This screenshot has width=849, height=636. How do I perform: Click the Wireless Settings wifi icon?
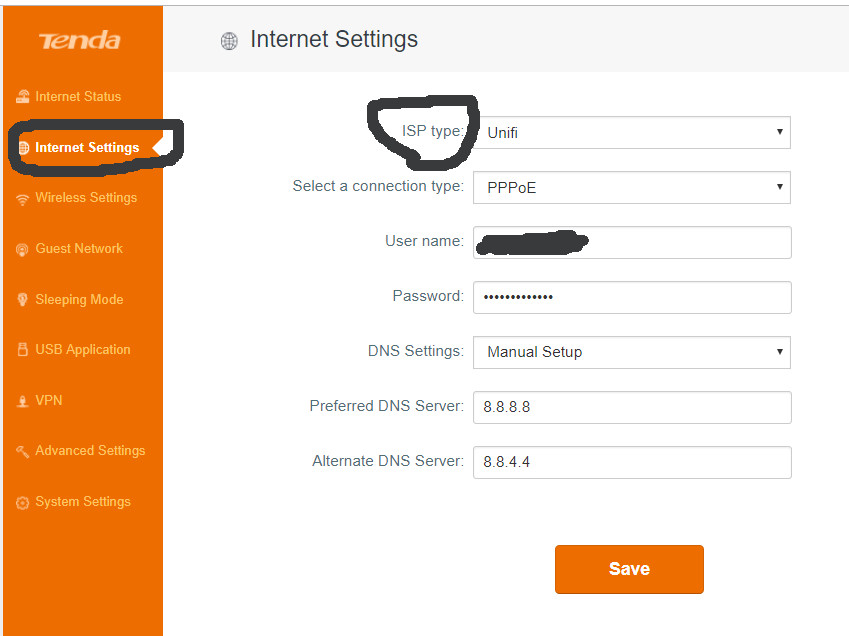point(23,198)
